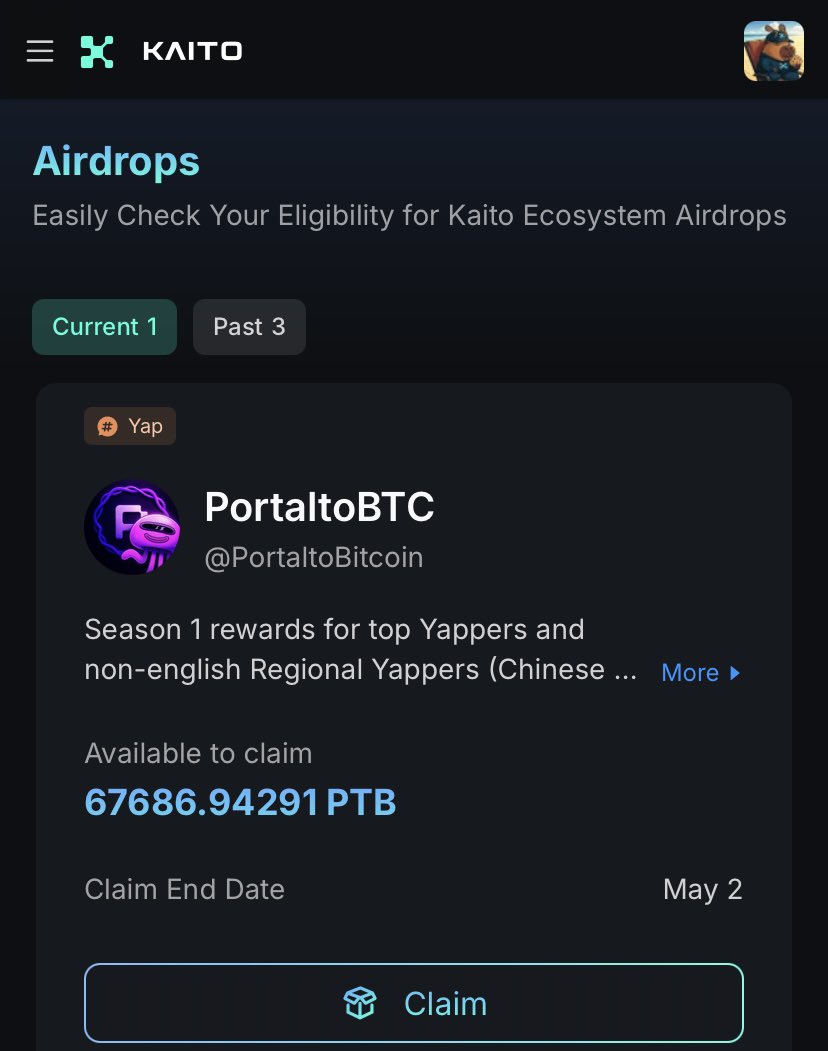Image resolution: width=828 pixels, height=1051 pixels.
Task: Click the Season 1 rewards description text
Action: [x=361, y=650]
